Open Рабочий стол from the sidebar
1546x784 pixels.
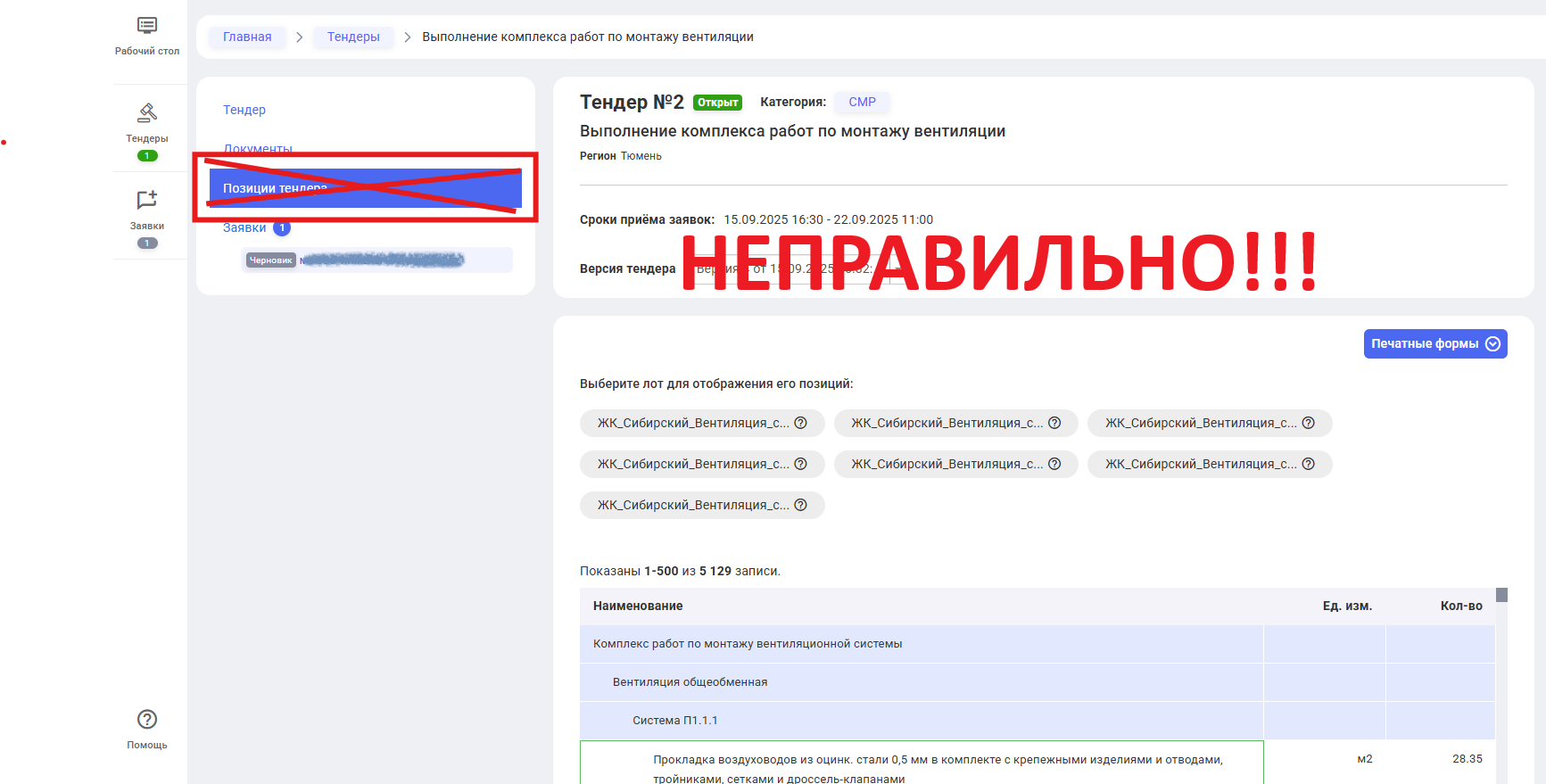(147, 35)
